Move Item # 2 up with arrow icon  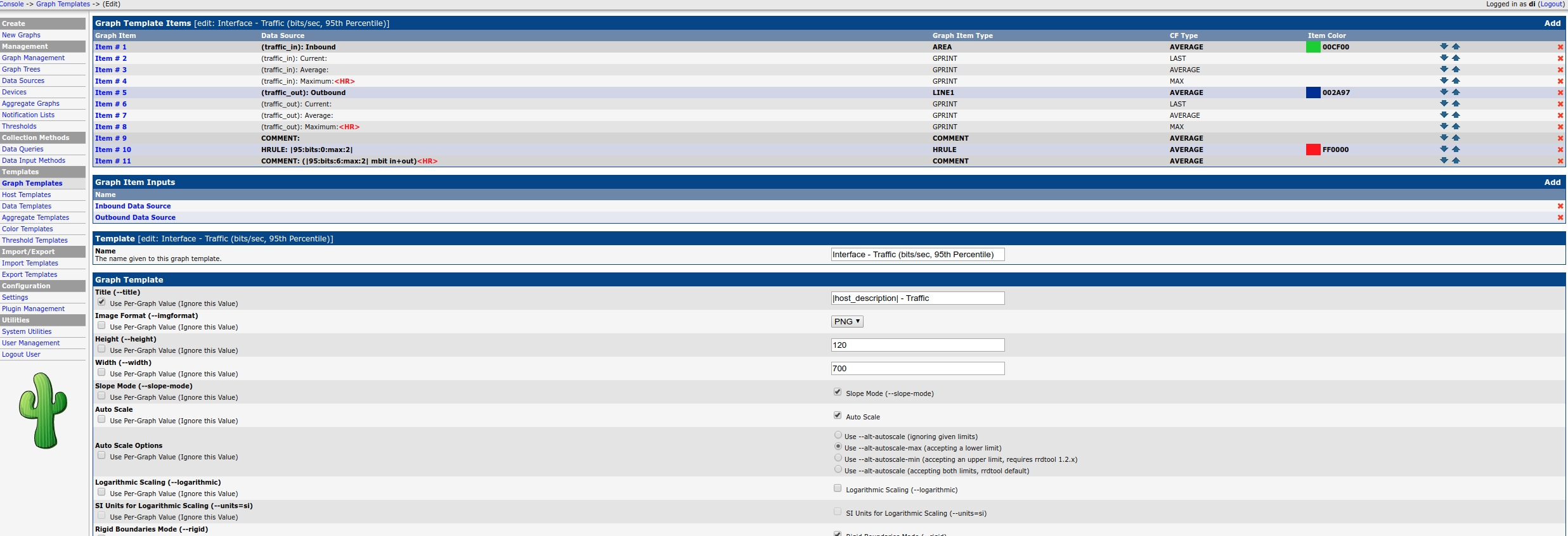click(1456, 58)
